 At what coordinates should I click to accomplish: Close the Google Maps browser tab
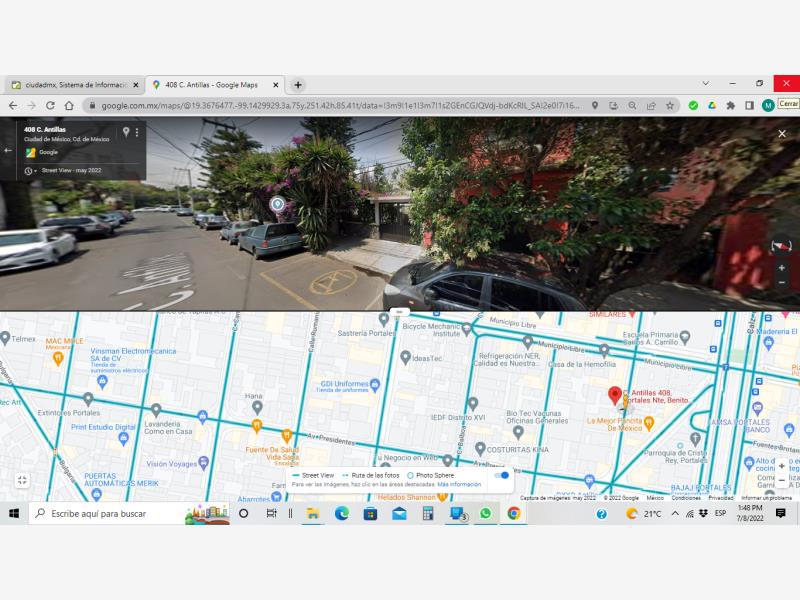pyautogui.click(x=276, y=85)
